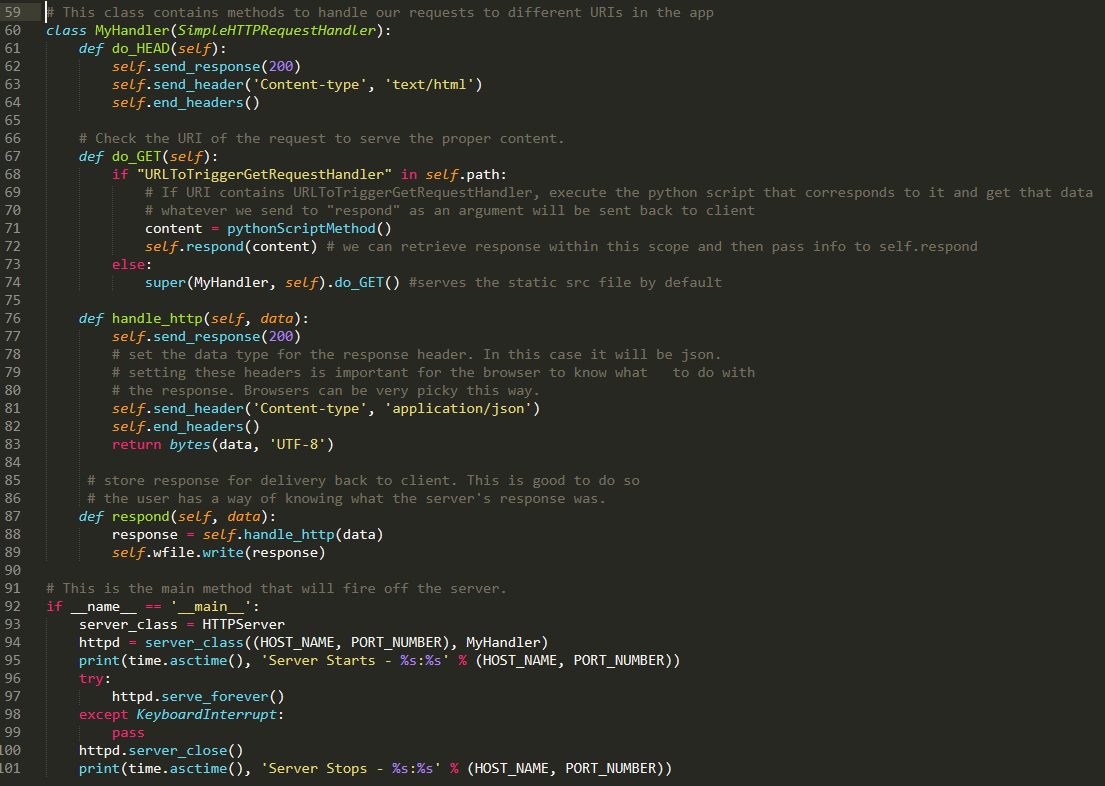Click self.end_headers() on line 64

(185, 103)
